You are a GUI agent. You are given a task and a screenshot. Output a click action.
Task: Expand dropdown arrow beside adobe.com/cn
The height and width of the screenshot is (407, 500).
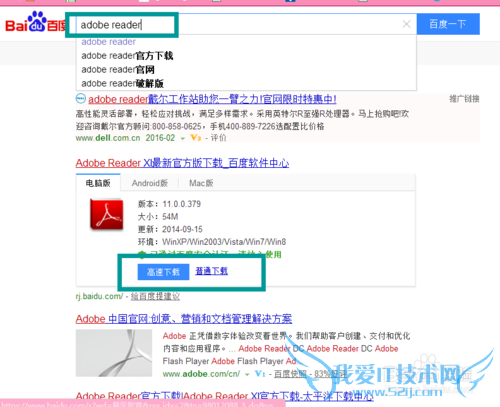(247, 375)
